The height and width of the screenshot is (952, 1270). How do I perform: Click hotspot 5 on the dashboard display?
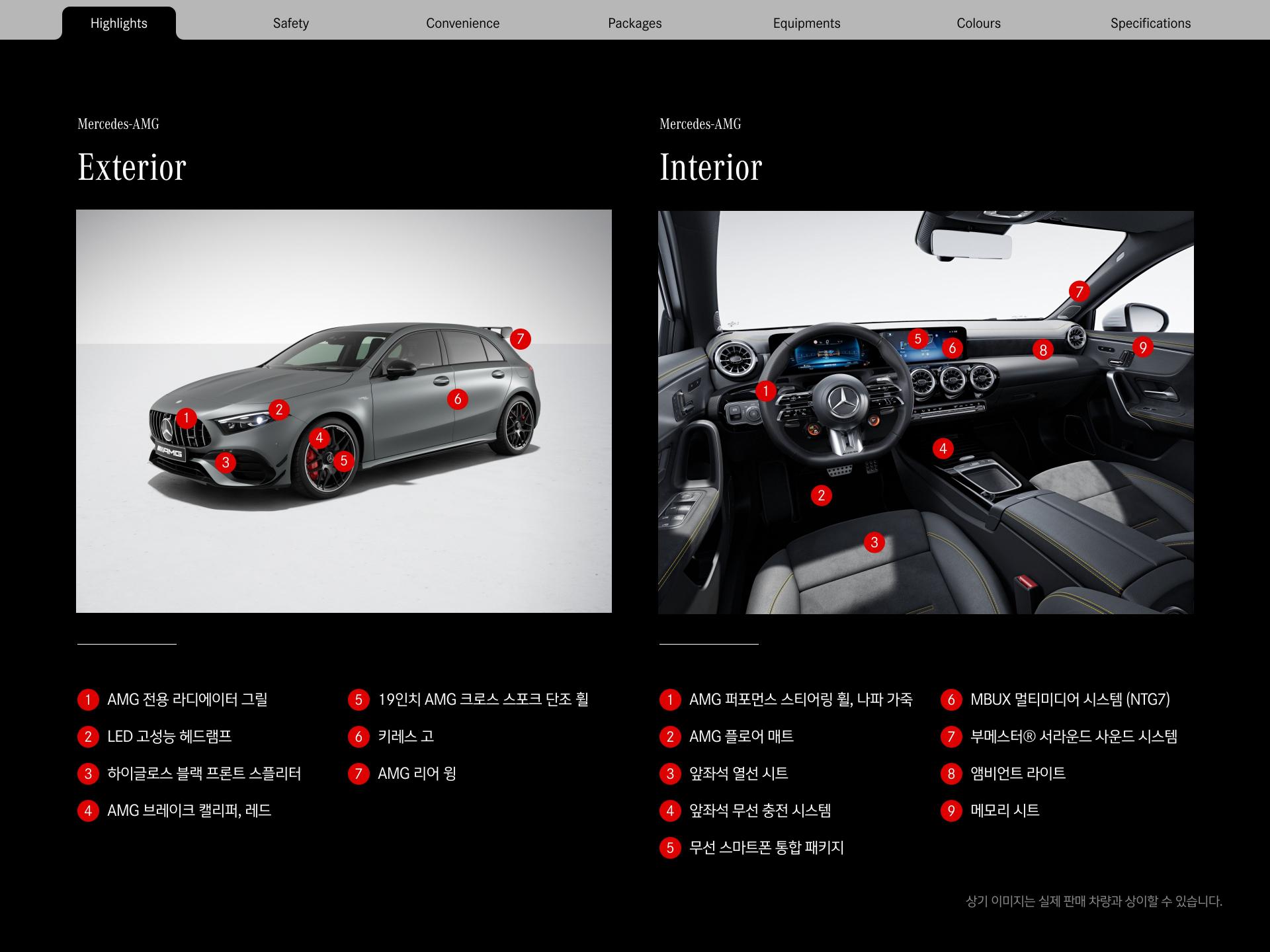click(x=918, y=339)
